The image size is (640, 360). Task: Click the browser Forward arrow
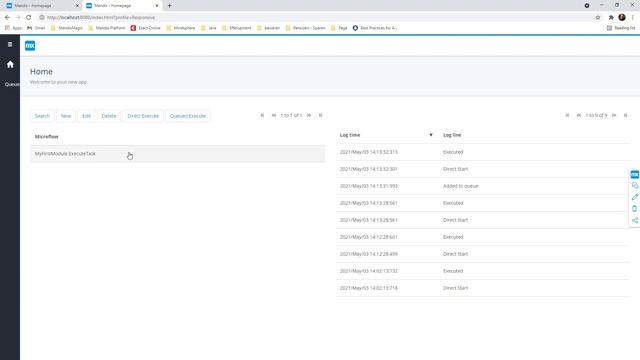18,18
